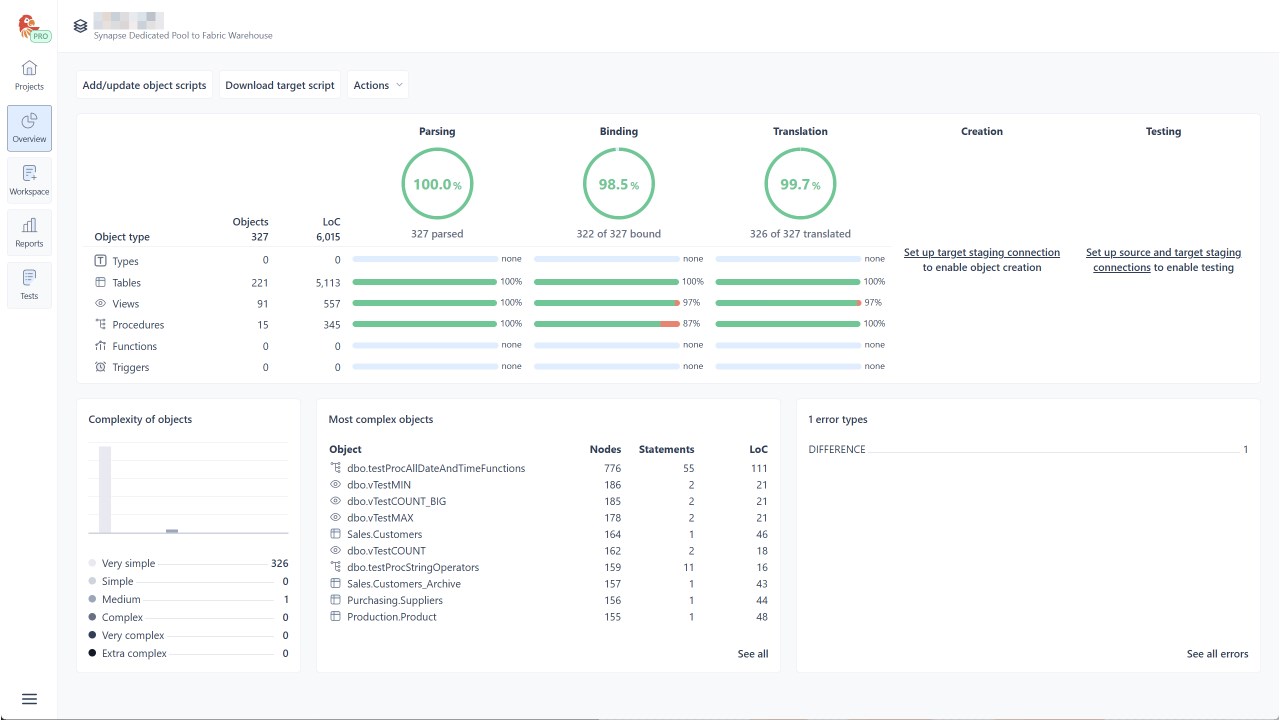Click Download target script button

click(280, 85)
